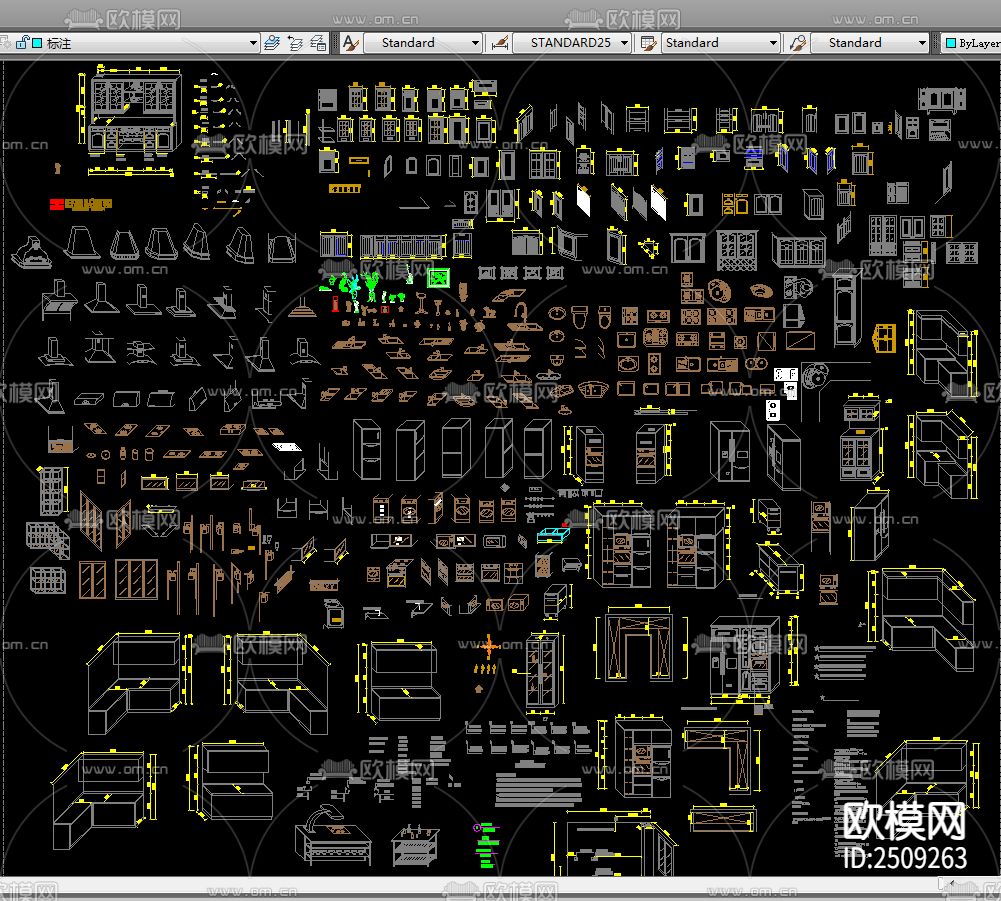Expand the STANDARD25 dimension style dropdown

pyautogui.click(x=625, y=43)
